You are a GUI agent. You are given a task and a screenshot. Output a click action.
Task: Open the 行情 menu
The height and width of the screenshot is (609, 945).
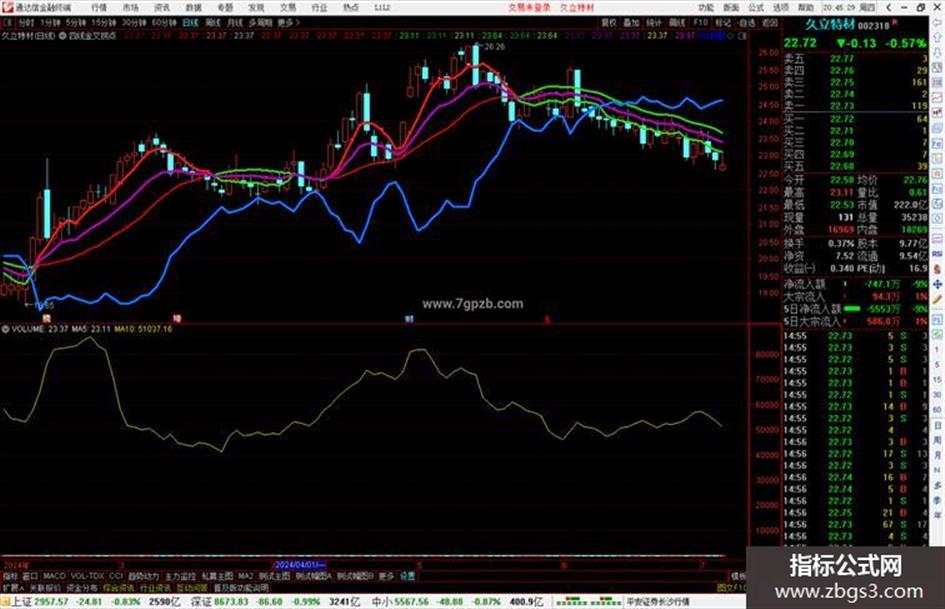pyautogui.click(x=99, y=7)
